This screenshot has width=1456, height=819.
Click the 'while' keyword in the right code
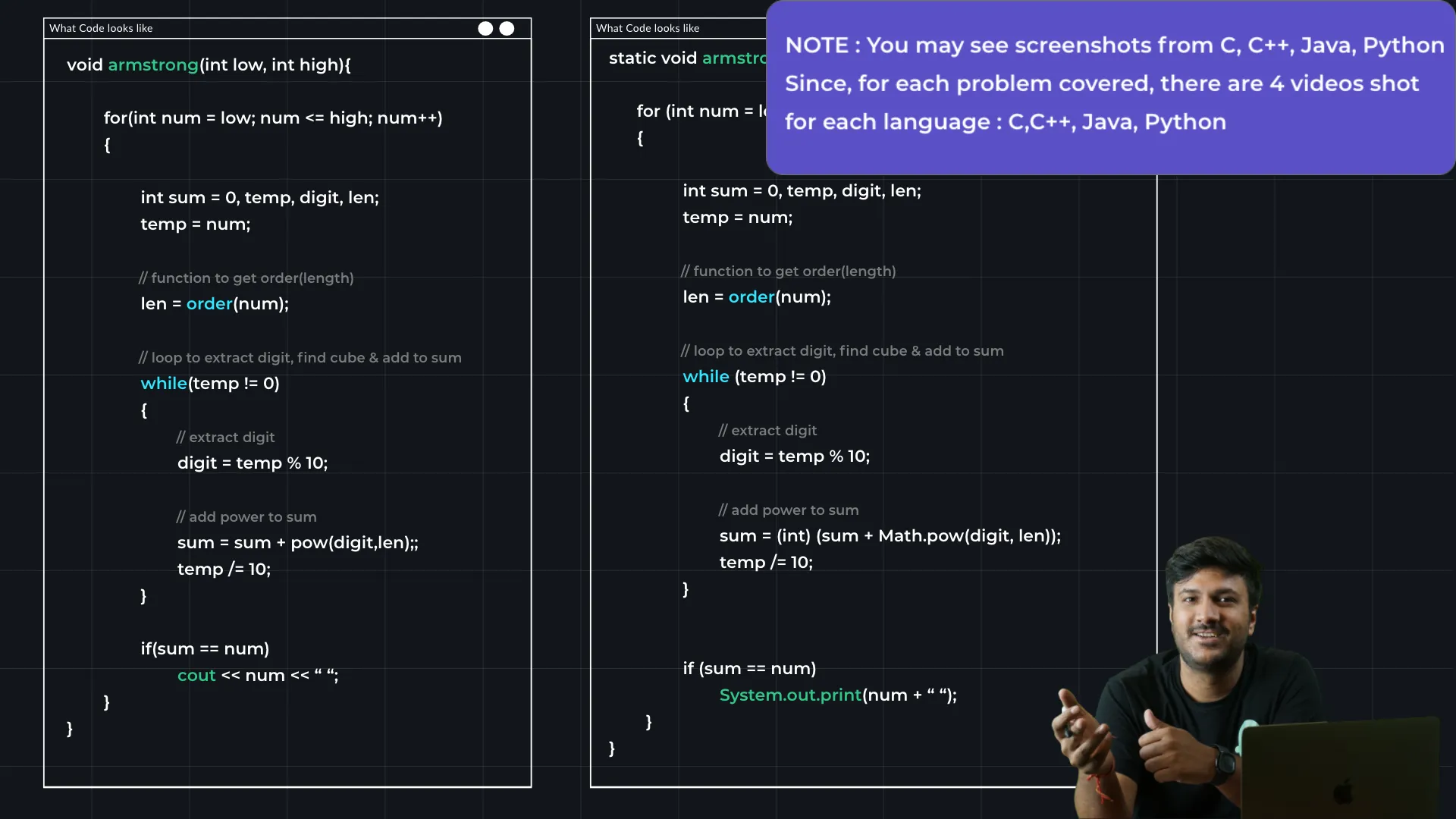(x=705, y=376)
